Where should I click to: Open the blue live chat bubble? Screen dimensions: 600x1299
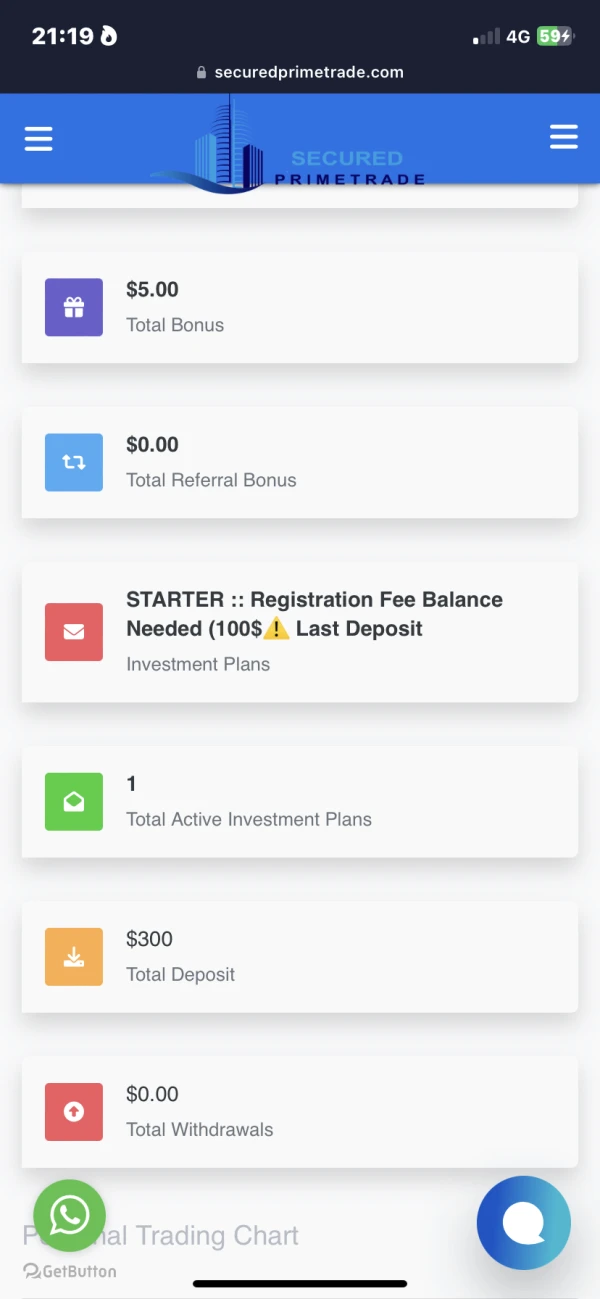click(523, 1222)
